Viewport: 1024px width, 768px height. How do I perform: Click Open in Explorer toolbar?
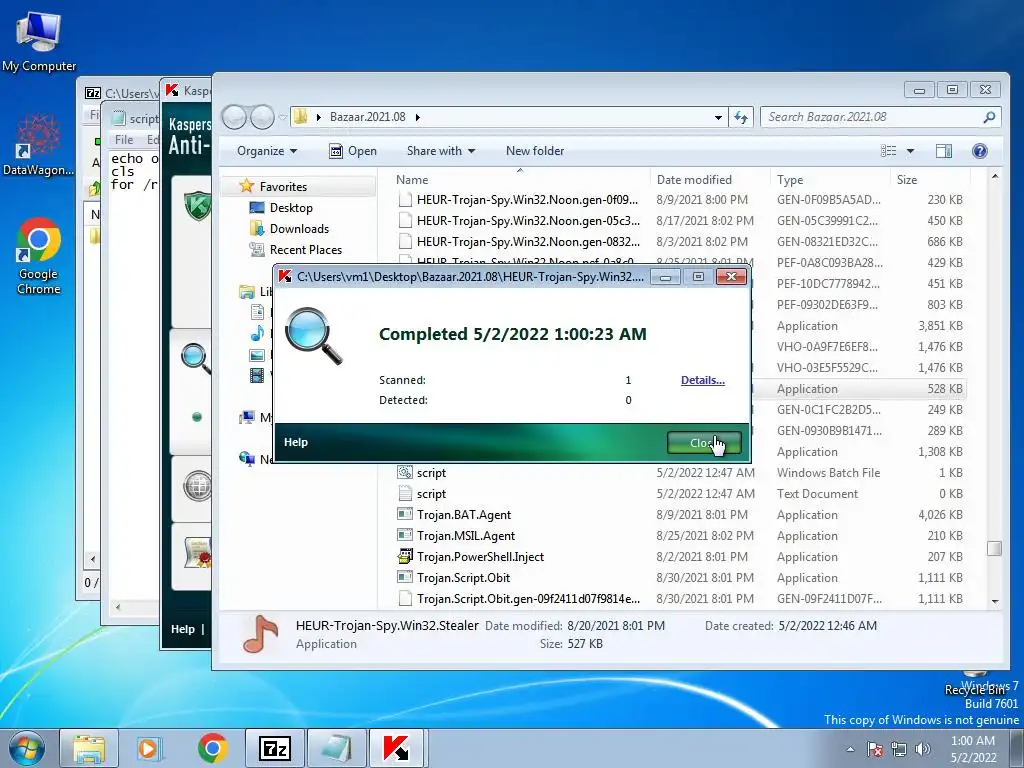(353, 151)
